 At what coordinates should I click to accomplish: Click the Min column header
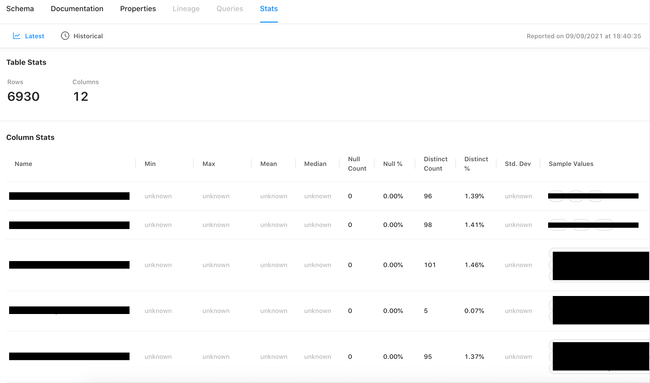(x=150, y=164)
